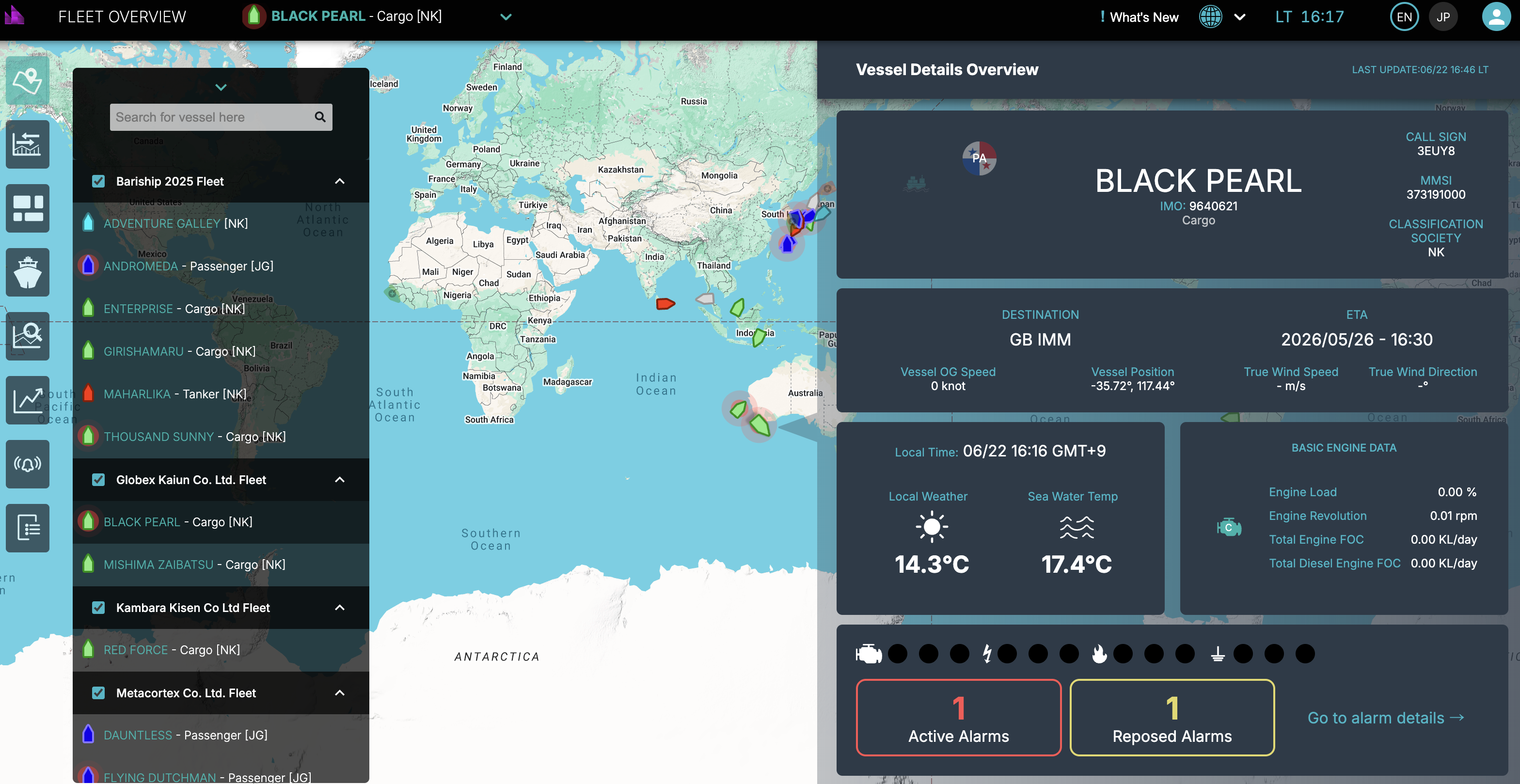
Task: Switch language to EN
Action: (x=1404, y=16)
